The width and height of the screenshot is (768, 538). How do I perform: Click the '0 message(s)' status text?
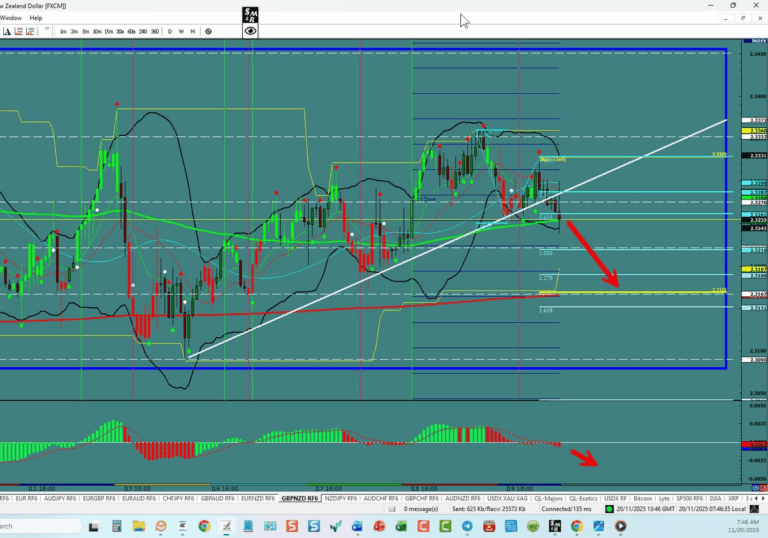pos(421,509)
